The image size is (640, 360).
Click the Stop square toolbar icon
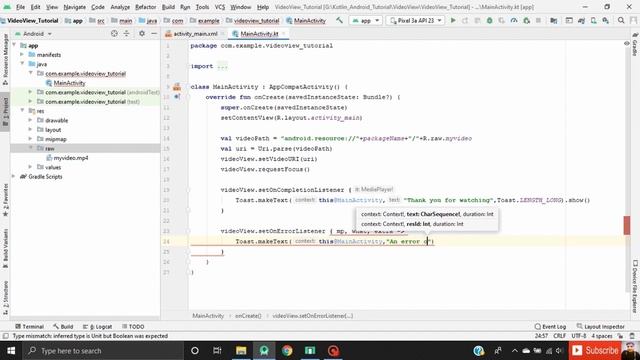click(538, 20)
